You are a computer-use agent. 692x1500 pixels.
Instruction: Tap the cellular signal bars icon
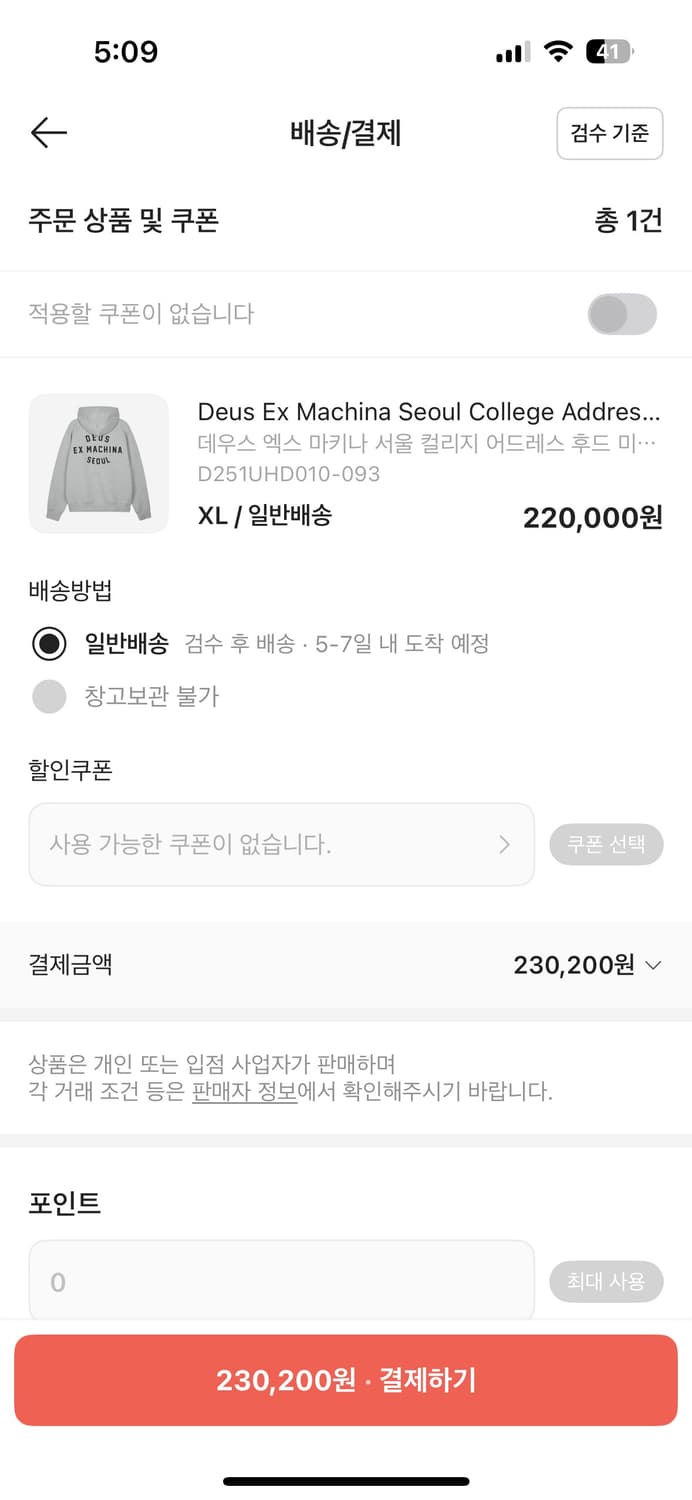[513, 53]
